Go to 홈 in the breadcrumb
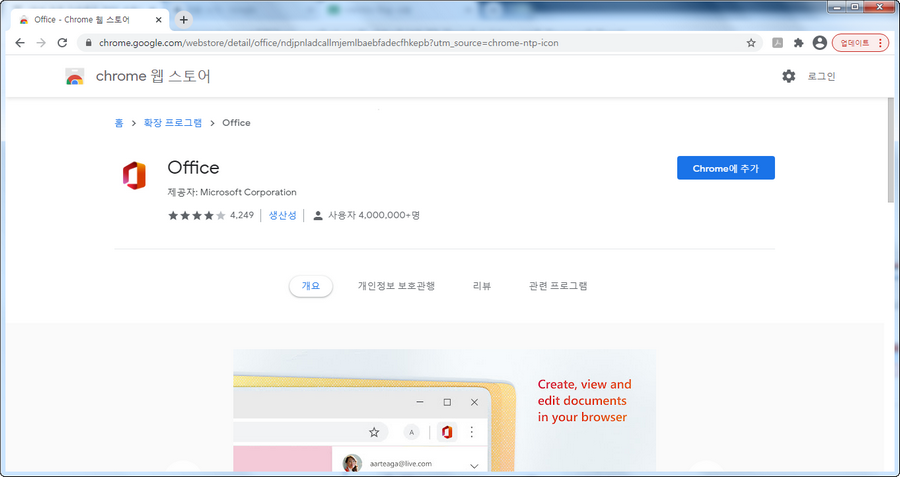The width and height of the screenshot is (900, 477). [x=119, y=123]
